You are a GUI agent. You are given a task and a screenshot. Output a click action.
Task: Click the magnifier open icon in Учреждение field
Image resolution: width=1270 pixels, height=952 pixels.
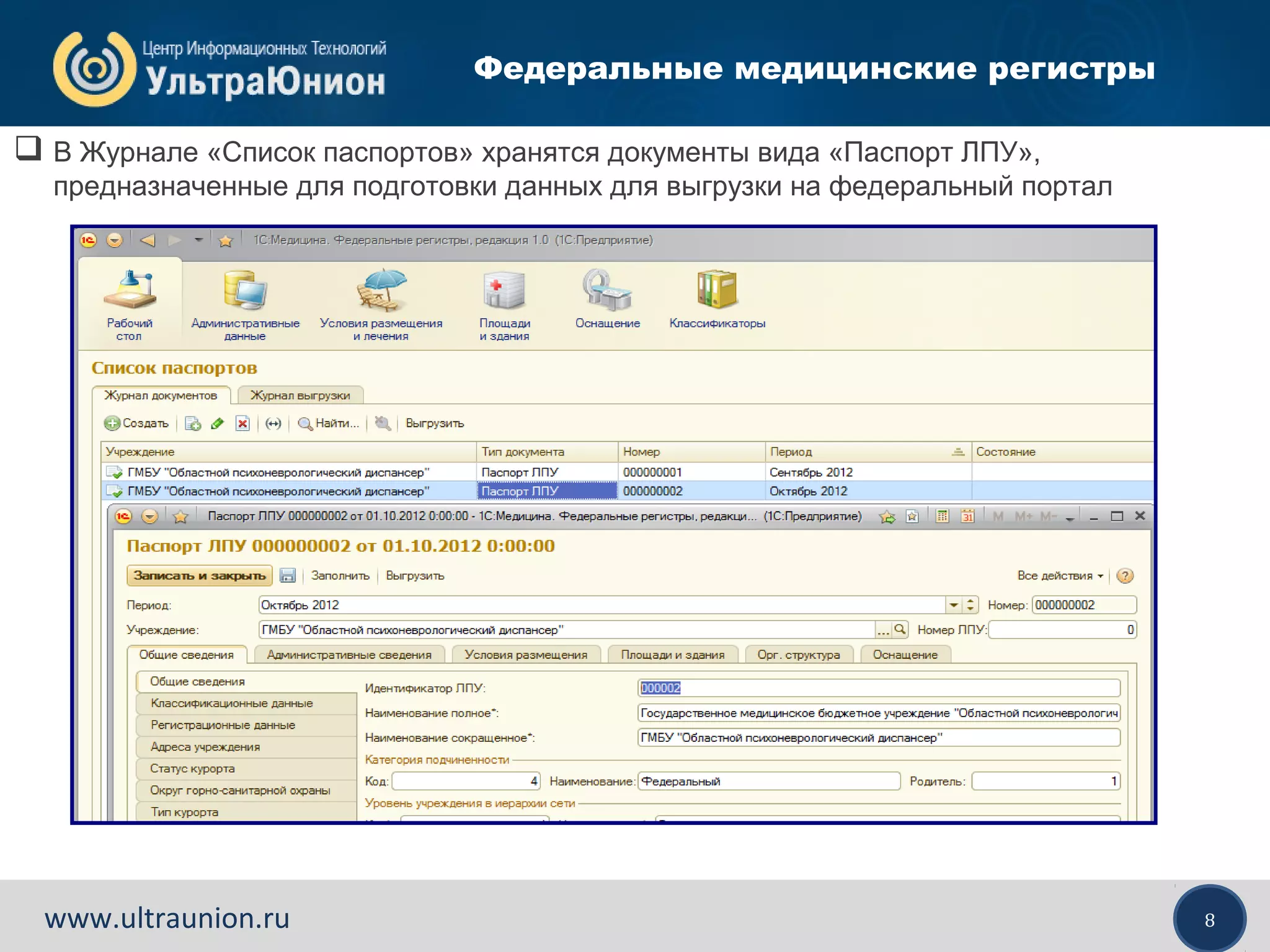point(900,630)
